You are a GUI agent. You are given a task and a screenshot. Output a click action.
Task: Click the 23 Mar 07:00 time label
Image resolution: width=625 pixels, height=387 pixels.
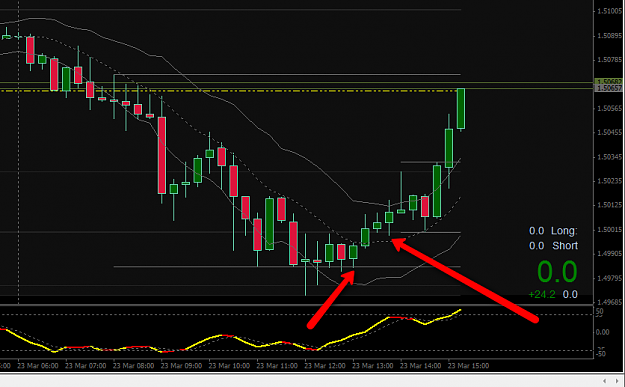[86, 365]
